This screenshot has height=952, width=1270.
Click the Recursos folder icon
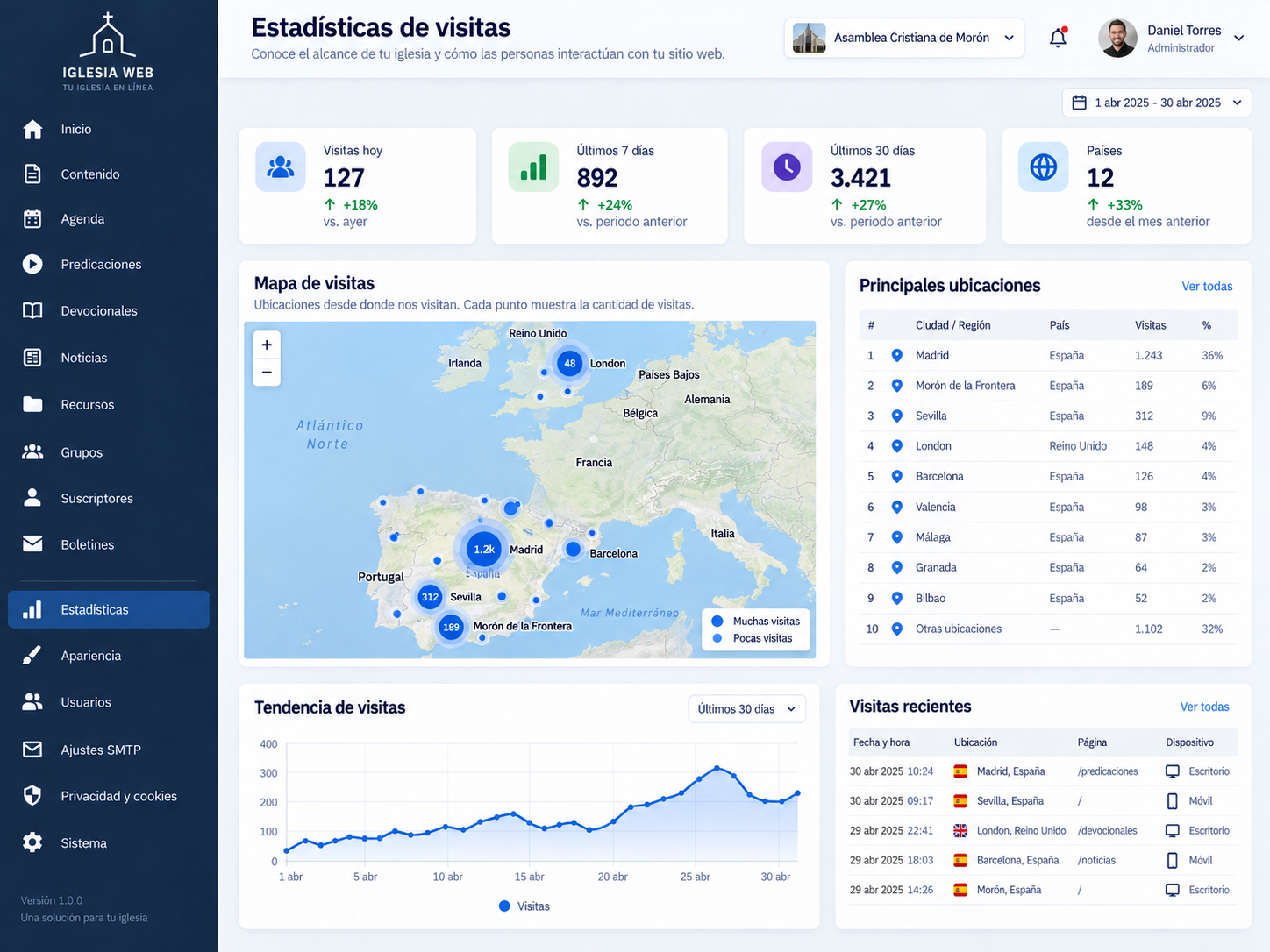click(x=32, y=404)
